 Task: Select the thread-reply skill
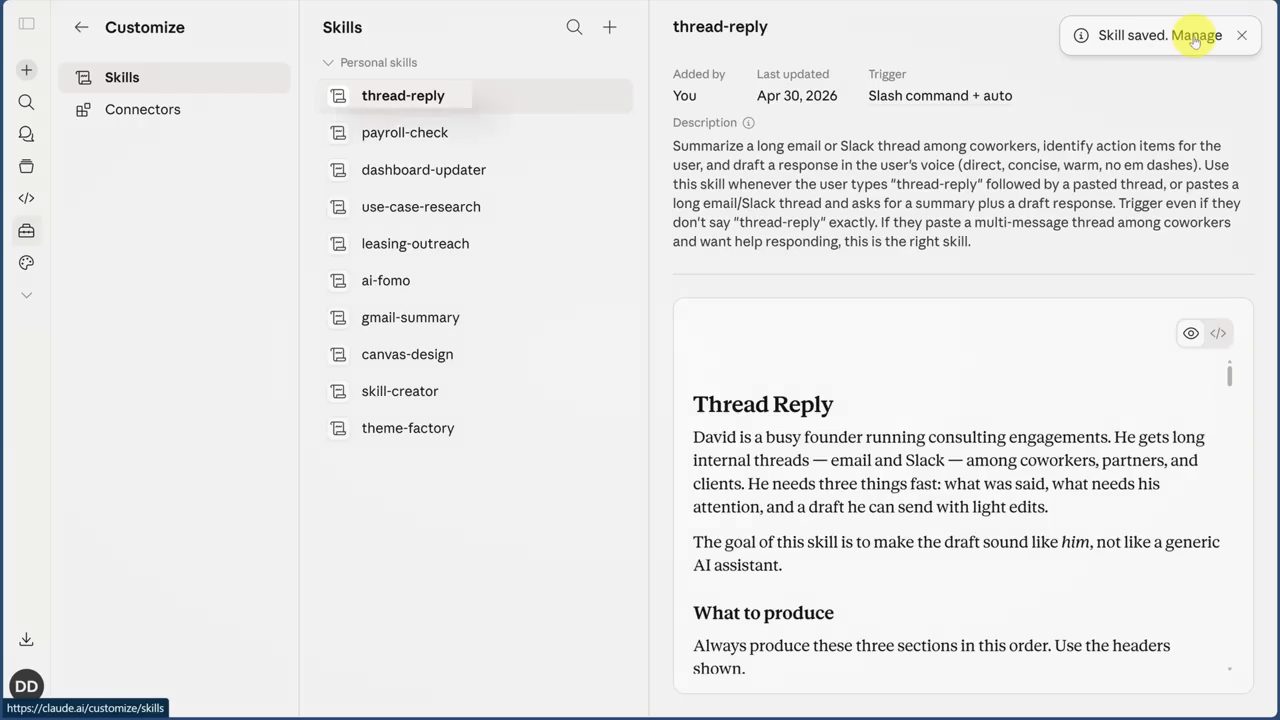[x=477, y=96]
